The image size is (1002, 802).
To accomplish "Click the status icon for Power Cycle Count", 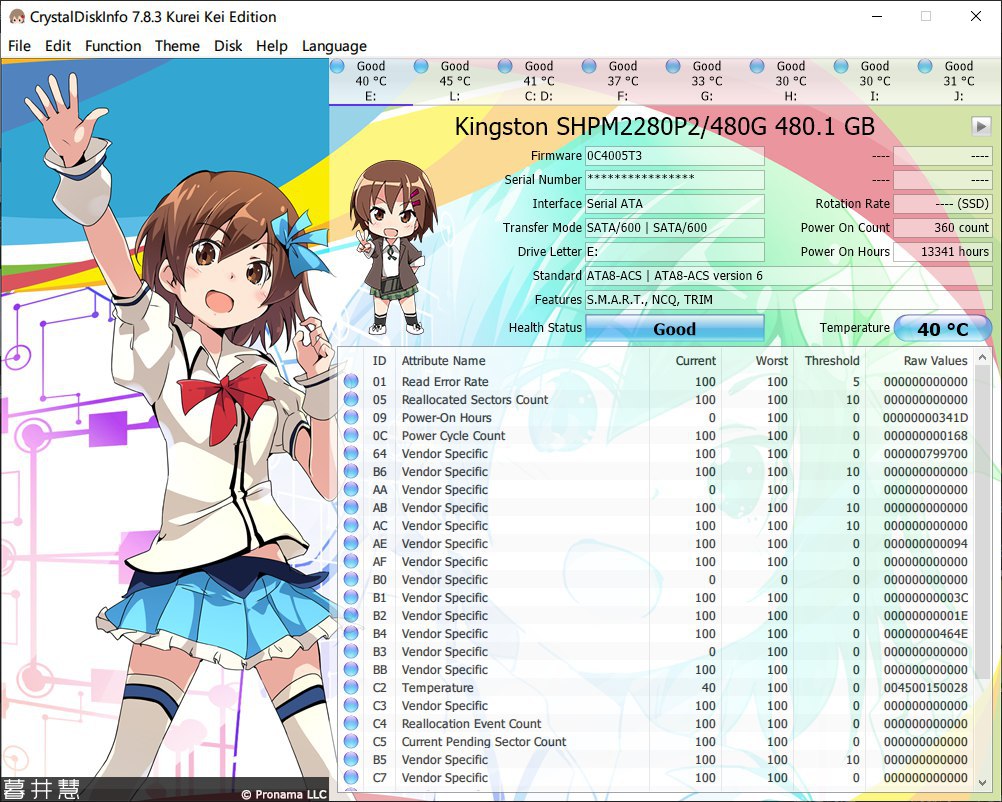I will (x=351, y=435).
